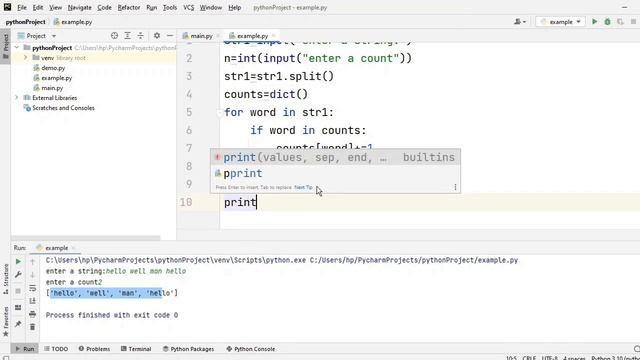Viewport: 640px width, 360px height.
Task: Rerun example in the Run panel
Action: [x=18, y=261]
